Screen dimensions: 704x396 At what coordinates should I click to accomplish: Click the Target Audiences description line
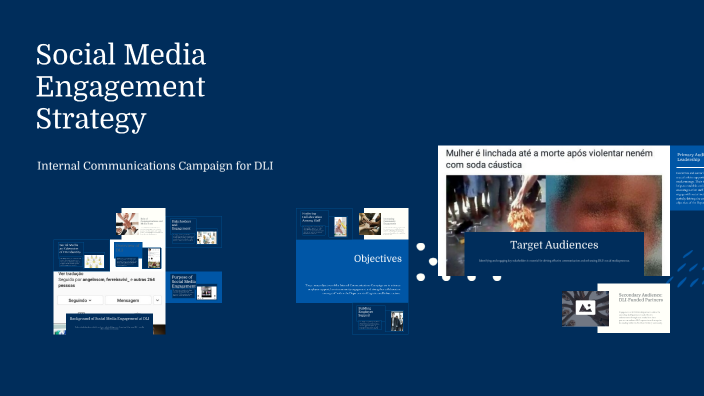pyautogui.click(x=554, y=261)
